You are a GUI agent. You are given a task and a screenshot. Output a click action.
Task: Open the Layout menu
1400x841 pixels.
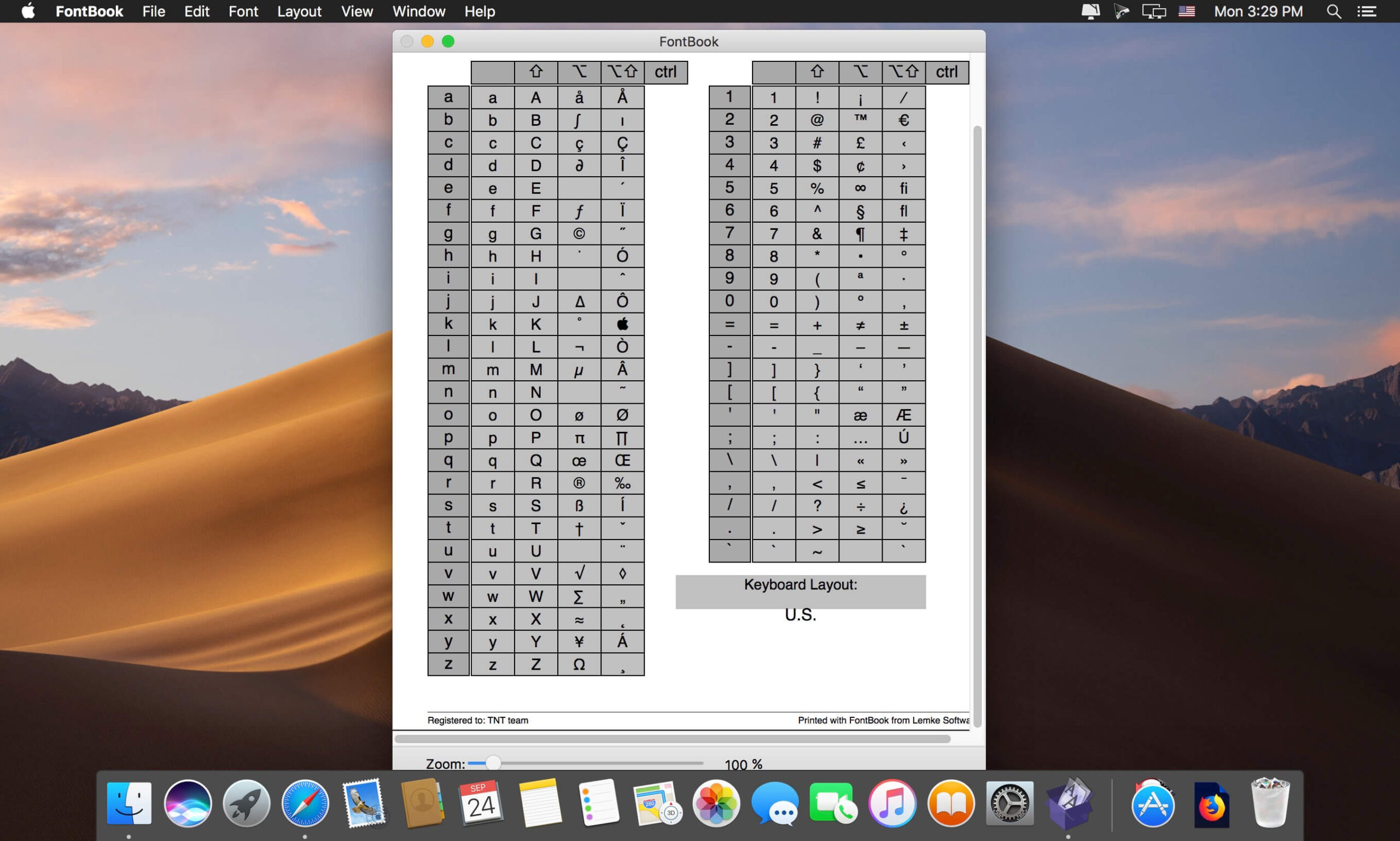pyautogui.click(x=299, y=11)
